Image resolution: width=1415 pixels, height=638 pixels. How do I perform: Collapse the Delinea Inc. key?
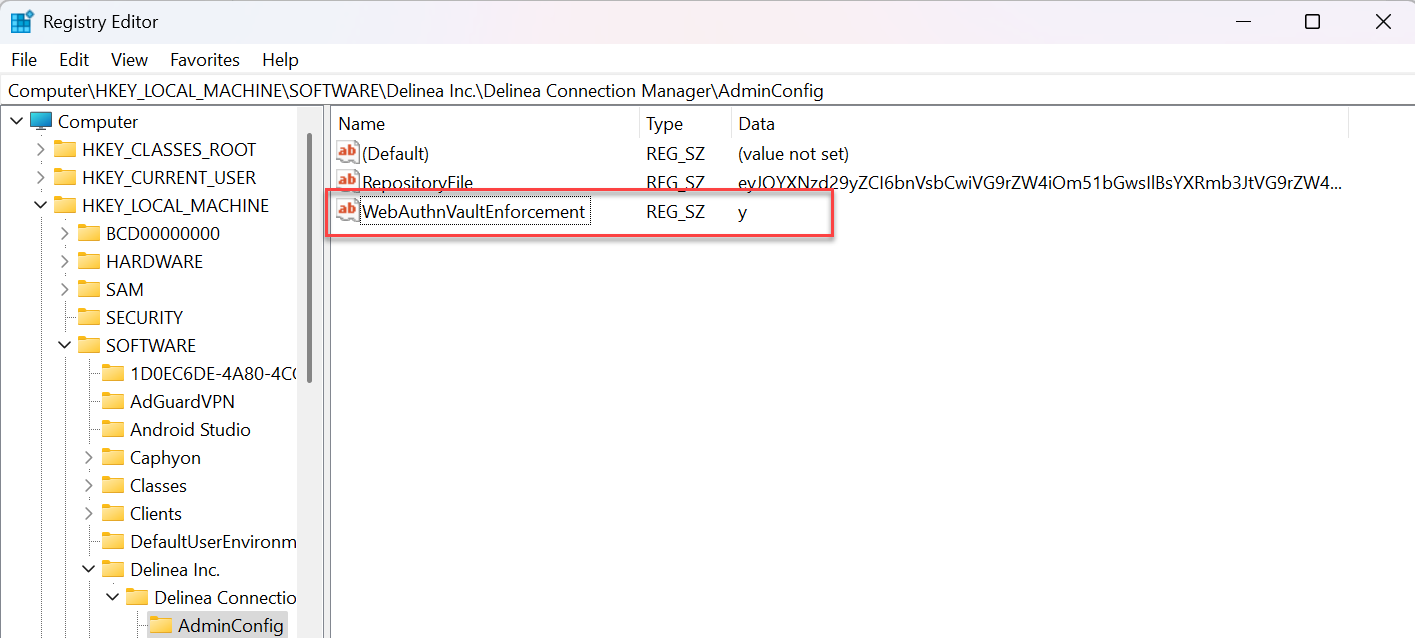pos(88,570)
